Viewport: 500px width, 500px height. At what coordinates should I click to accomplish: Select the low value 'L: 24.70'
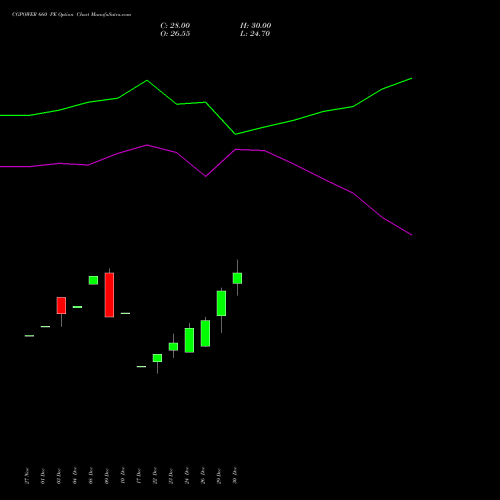point(255,34)
